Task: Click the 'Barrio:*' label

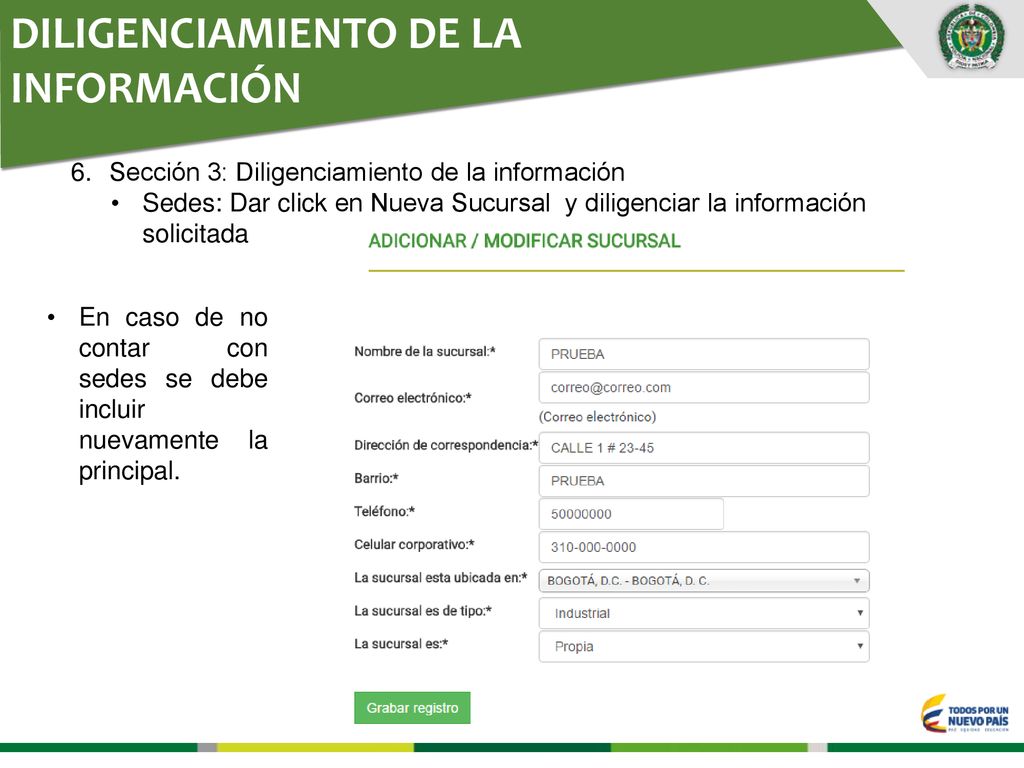Action: point(376,479)
